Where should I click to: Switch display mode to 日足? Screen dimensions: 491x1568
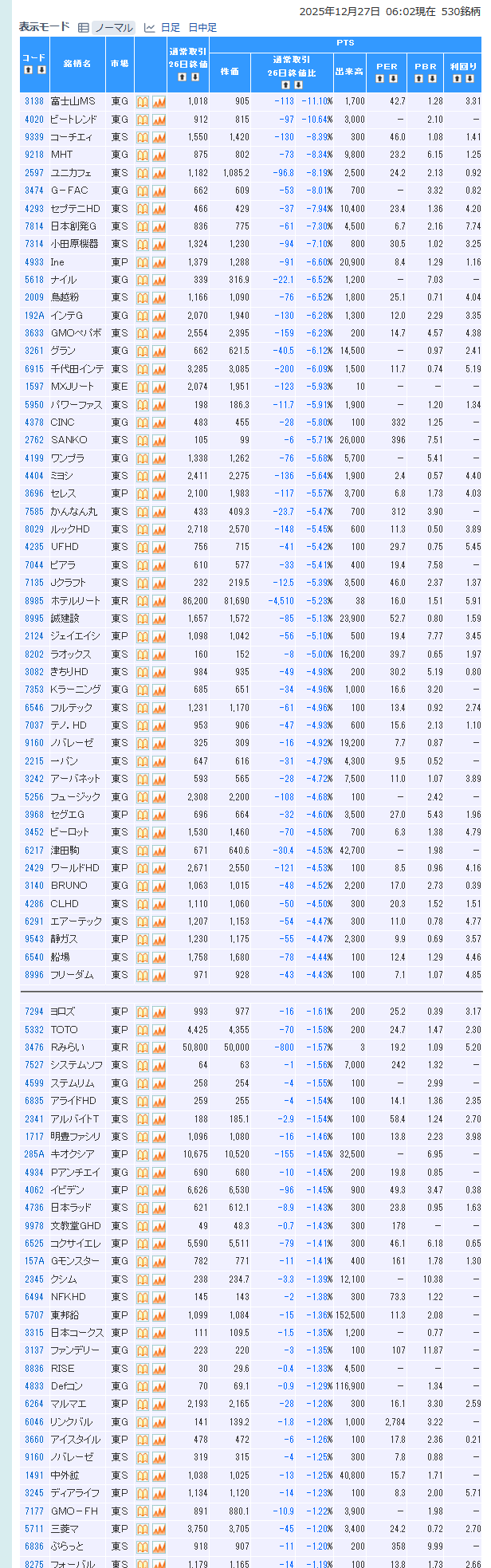click(x=170, y=28)
